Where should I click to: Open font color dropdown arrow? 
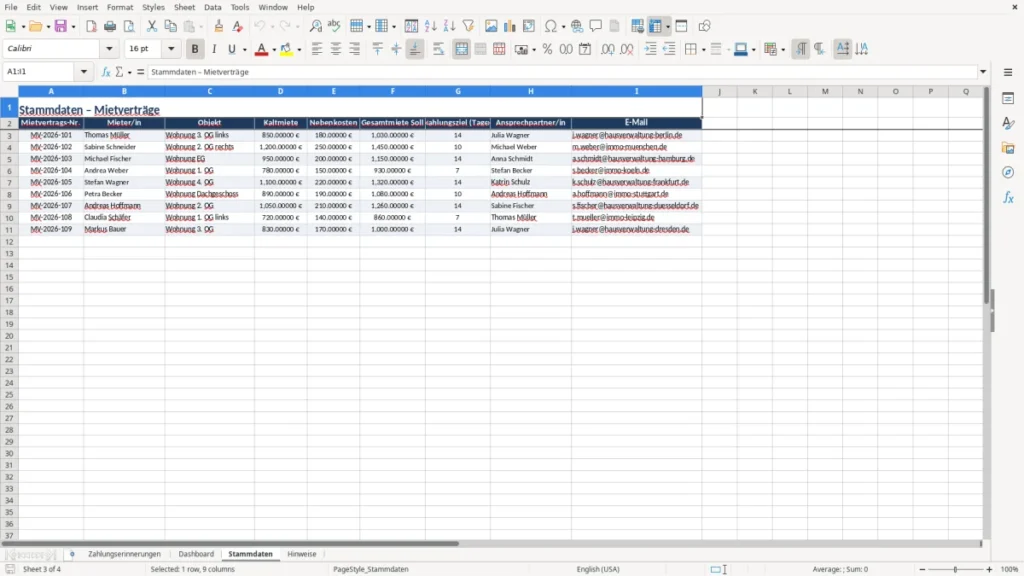[x=274, y=50]
